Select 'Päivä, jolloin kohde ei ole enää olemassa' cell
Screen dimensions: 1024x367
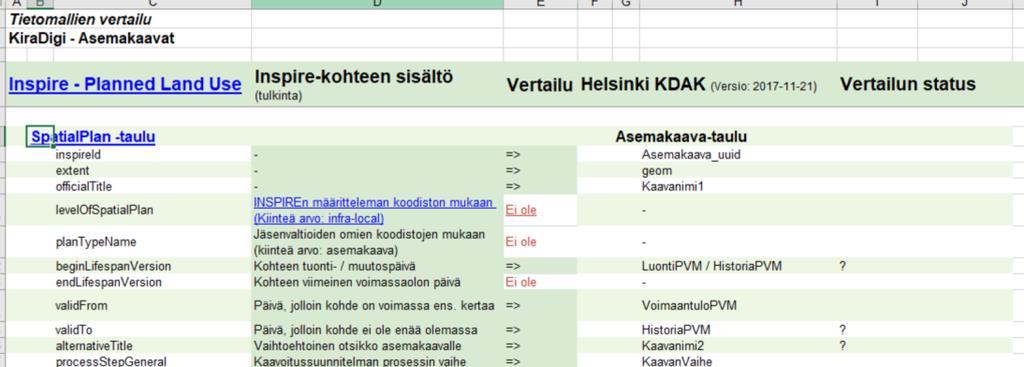pyautogui.click(x=365, y=330)
